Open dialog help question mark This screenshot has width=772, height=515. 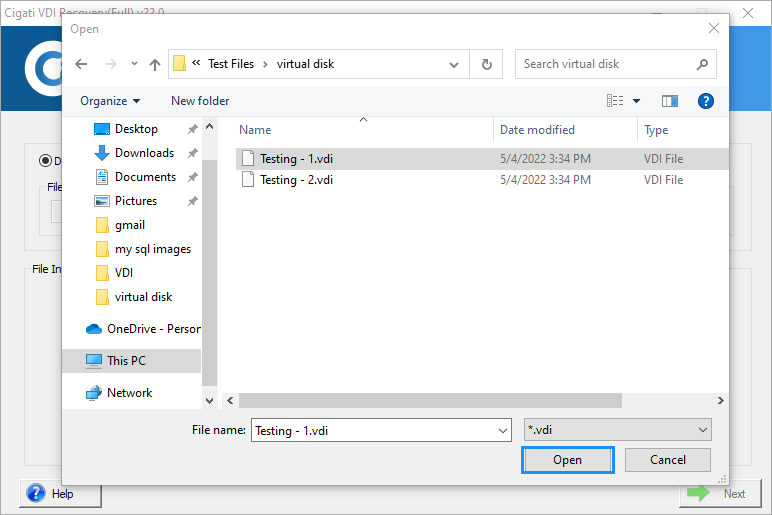click(x=706, y=101)
